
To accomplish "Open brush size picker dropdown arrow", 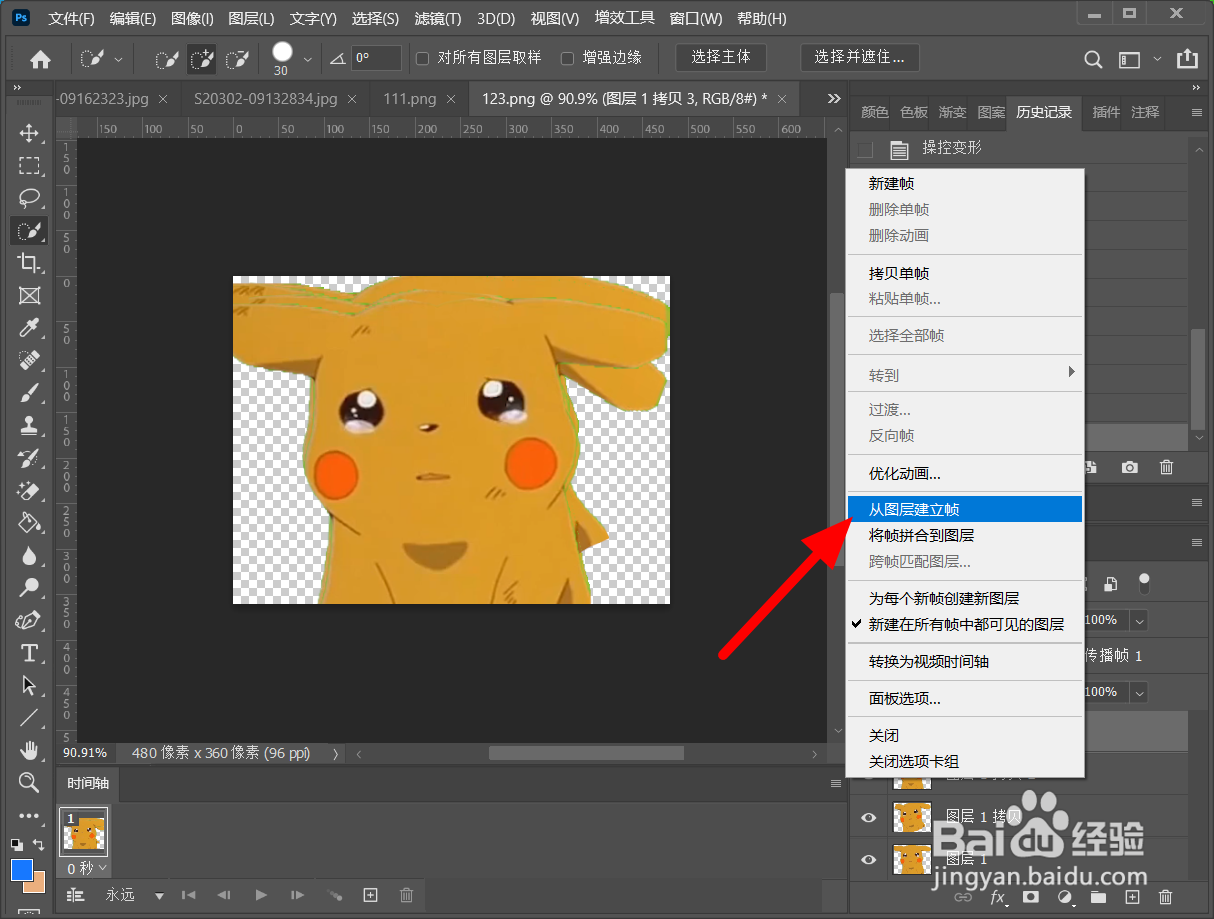I will (307, 59).
